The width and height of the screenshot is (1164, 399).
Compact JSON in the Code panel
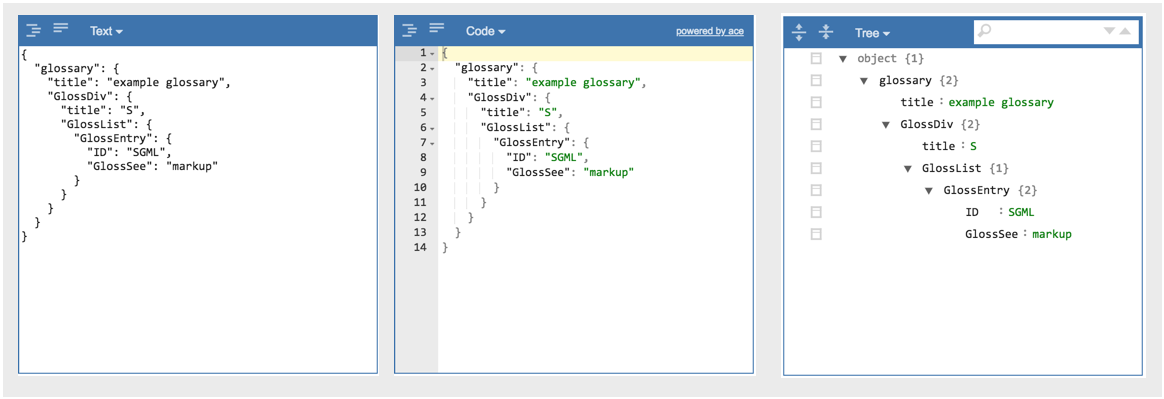[x=437, y=28]
